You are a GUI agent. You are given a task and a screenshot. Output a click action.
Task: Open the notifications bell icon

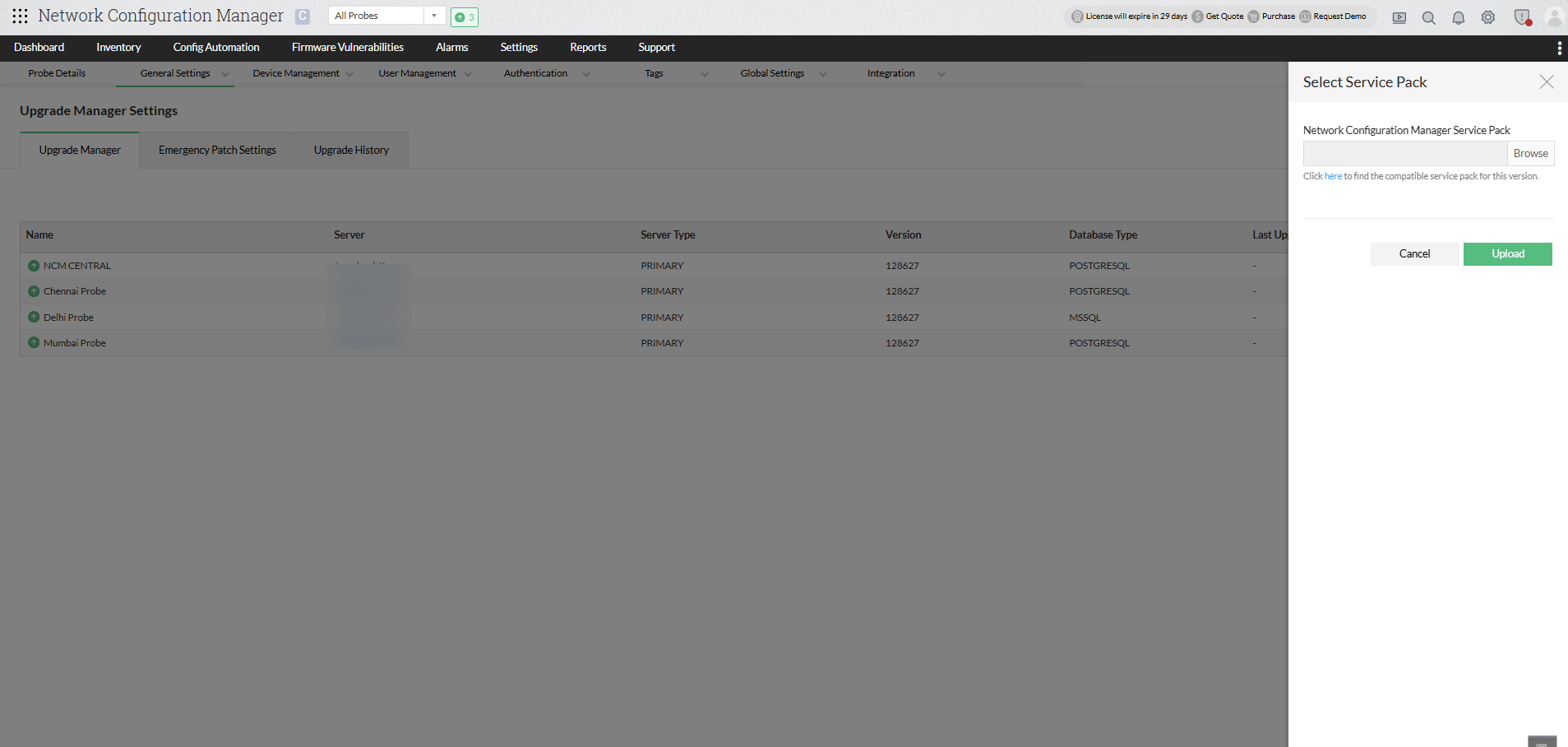click(1459, 17)
